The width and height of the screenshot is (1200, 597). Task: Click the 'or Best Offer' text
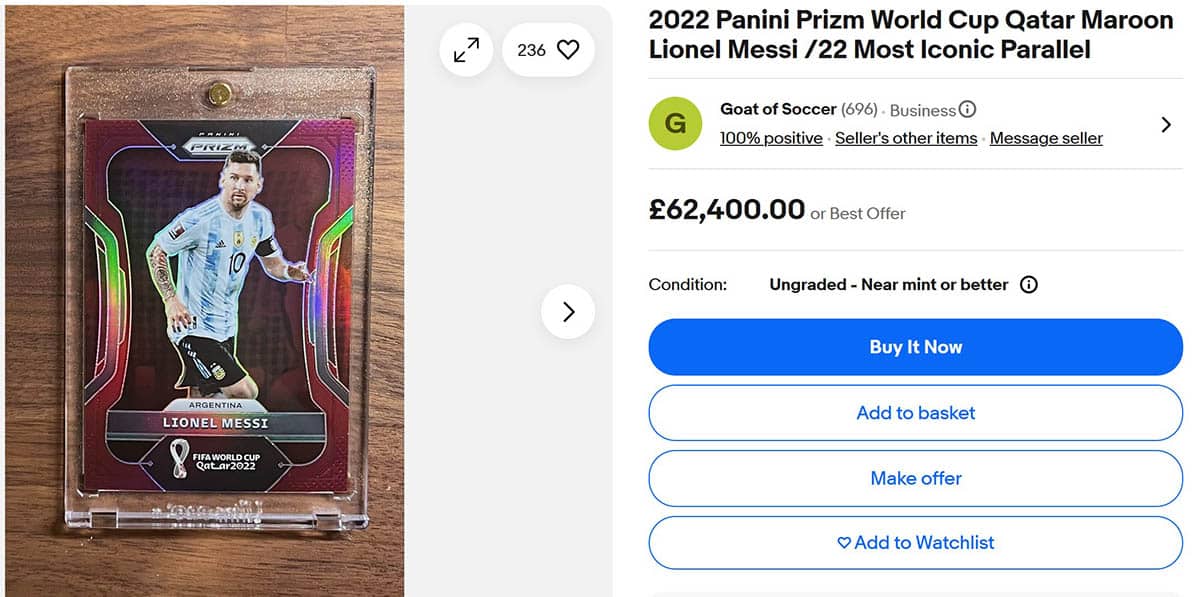coord(858,213)
